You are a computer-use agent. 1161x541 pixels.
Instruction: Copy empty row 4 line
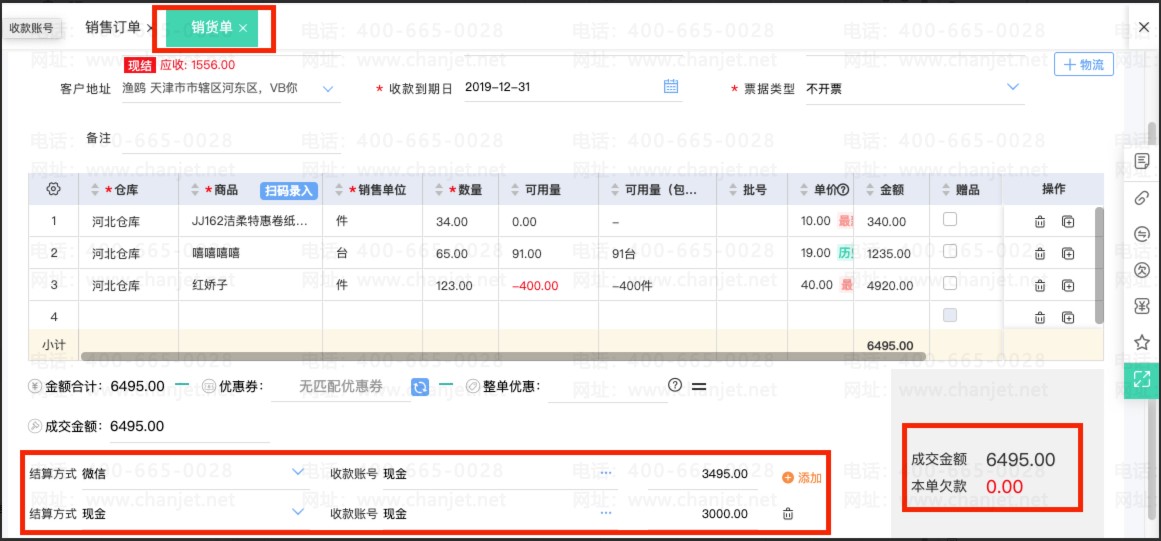[1068, 317]
